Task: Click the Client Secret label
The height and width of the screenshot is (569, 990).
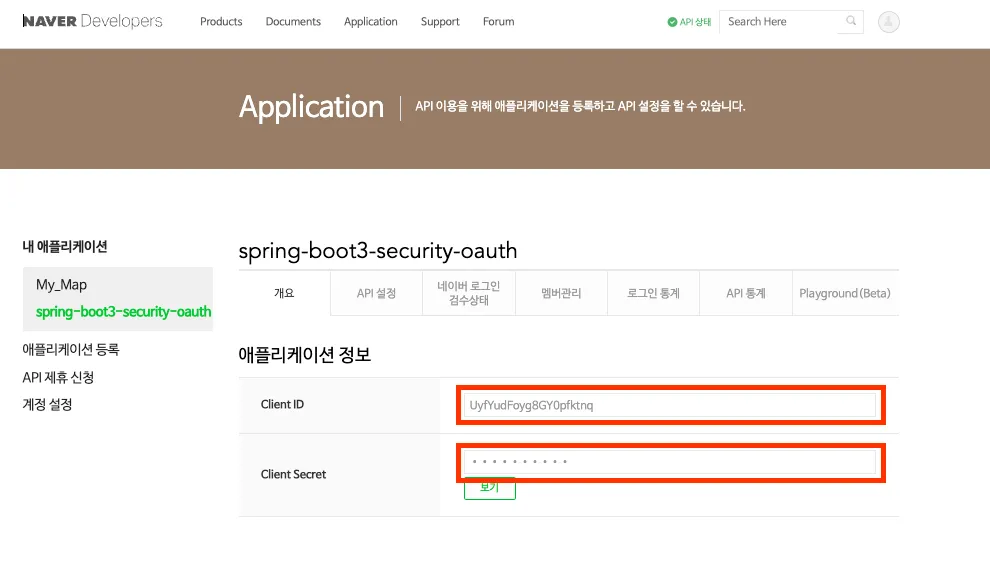Action: (294, 474)
